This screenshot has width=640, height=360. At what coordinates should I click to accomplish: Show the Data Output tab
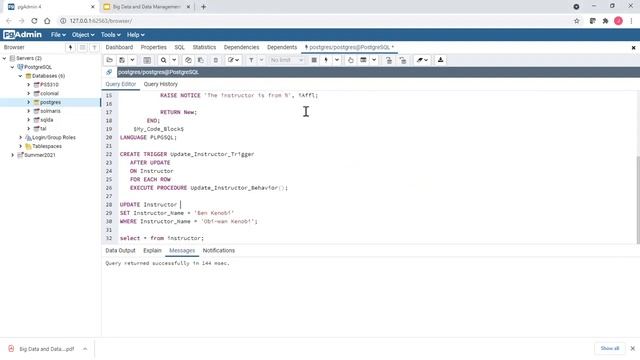click(120, 251)
